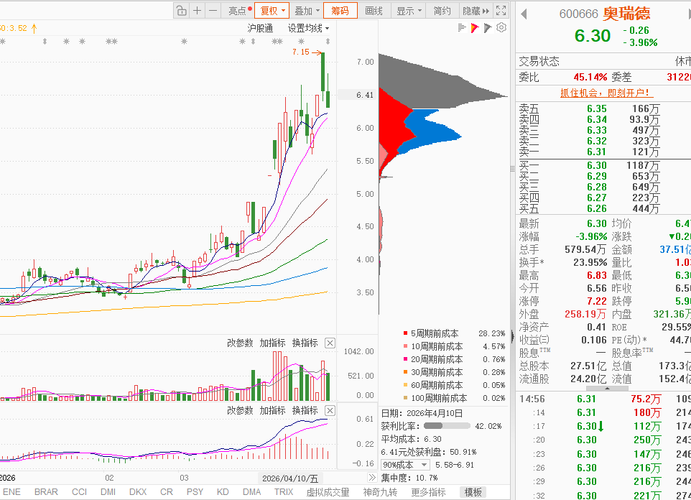Toggle 简约 simple mode
This screenshot has height=500, width=691.
point(442,11)
